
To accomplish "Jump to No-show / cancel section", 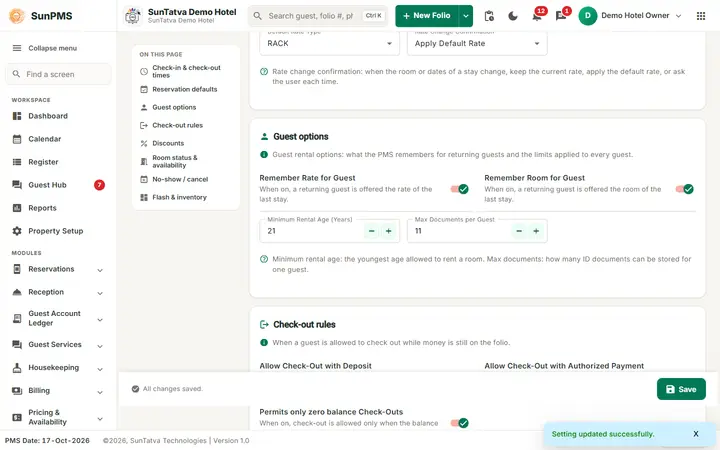I will [186, 180].
